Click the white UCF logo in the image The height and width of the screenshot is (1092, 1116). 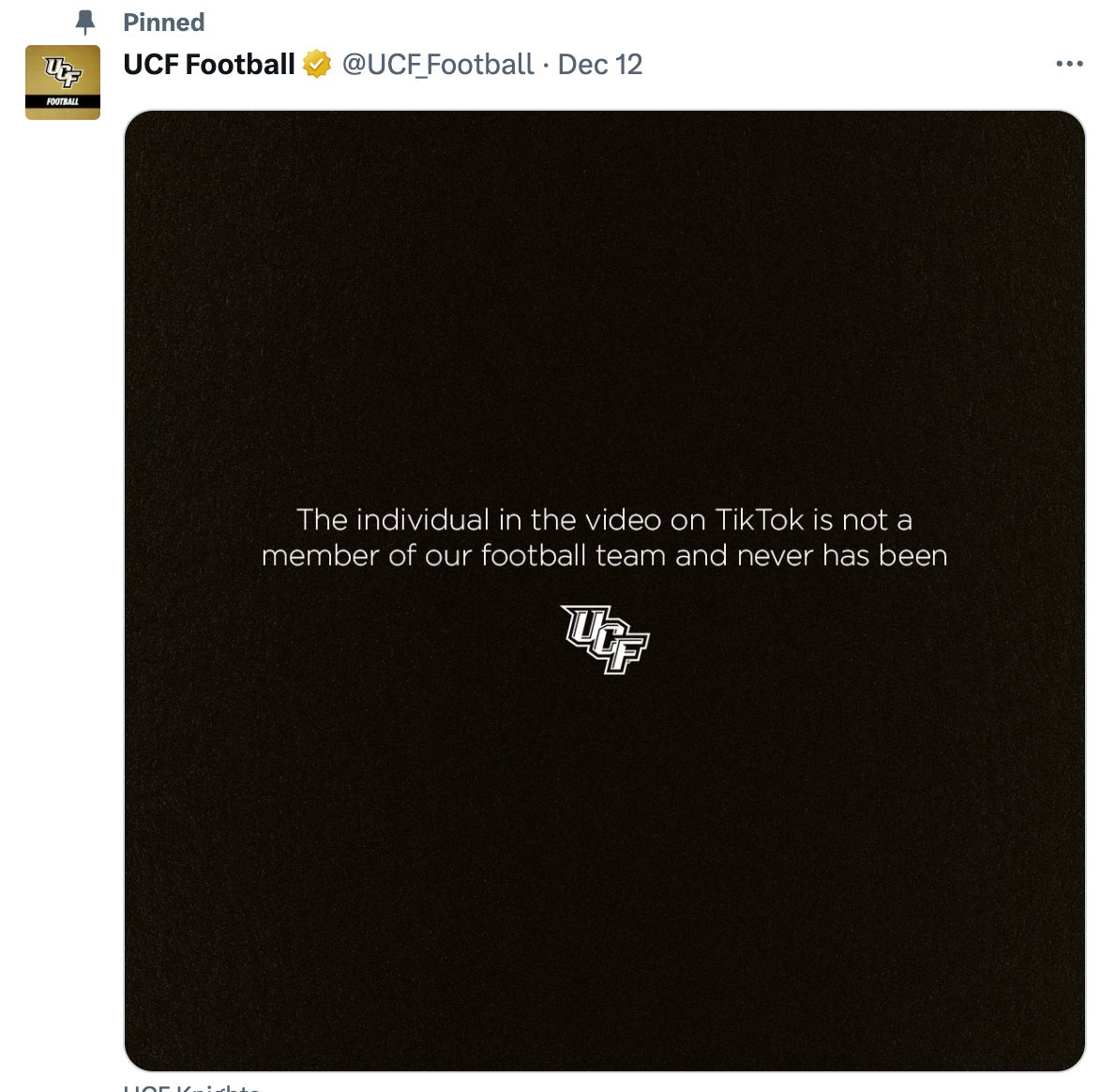(x=605, y=639)
